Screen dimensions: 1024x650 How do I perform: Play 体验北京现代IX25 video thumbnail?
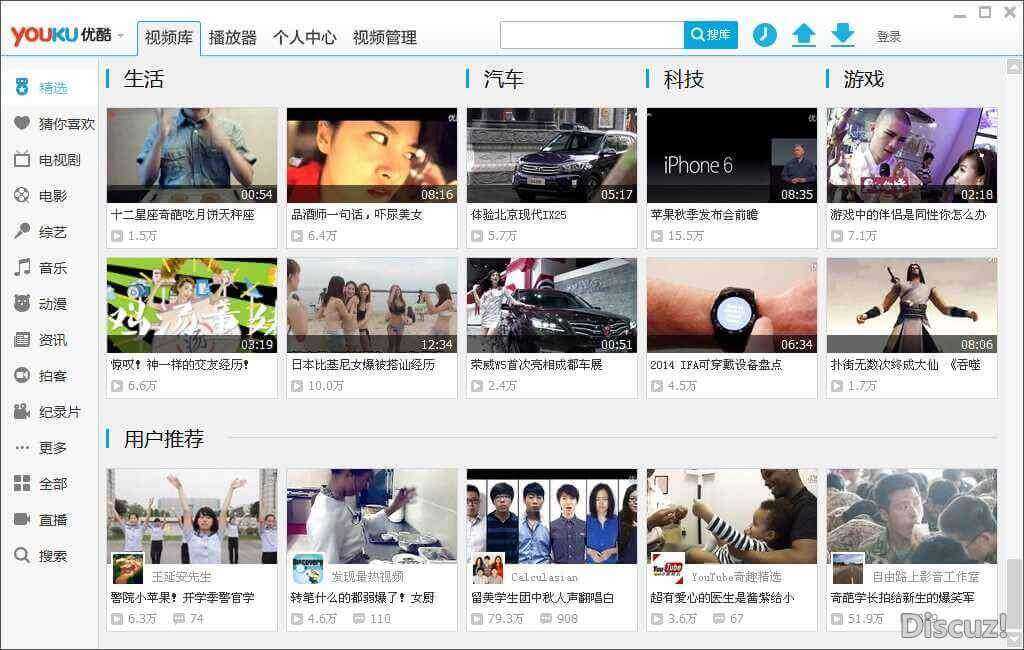click(552, 155)
